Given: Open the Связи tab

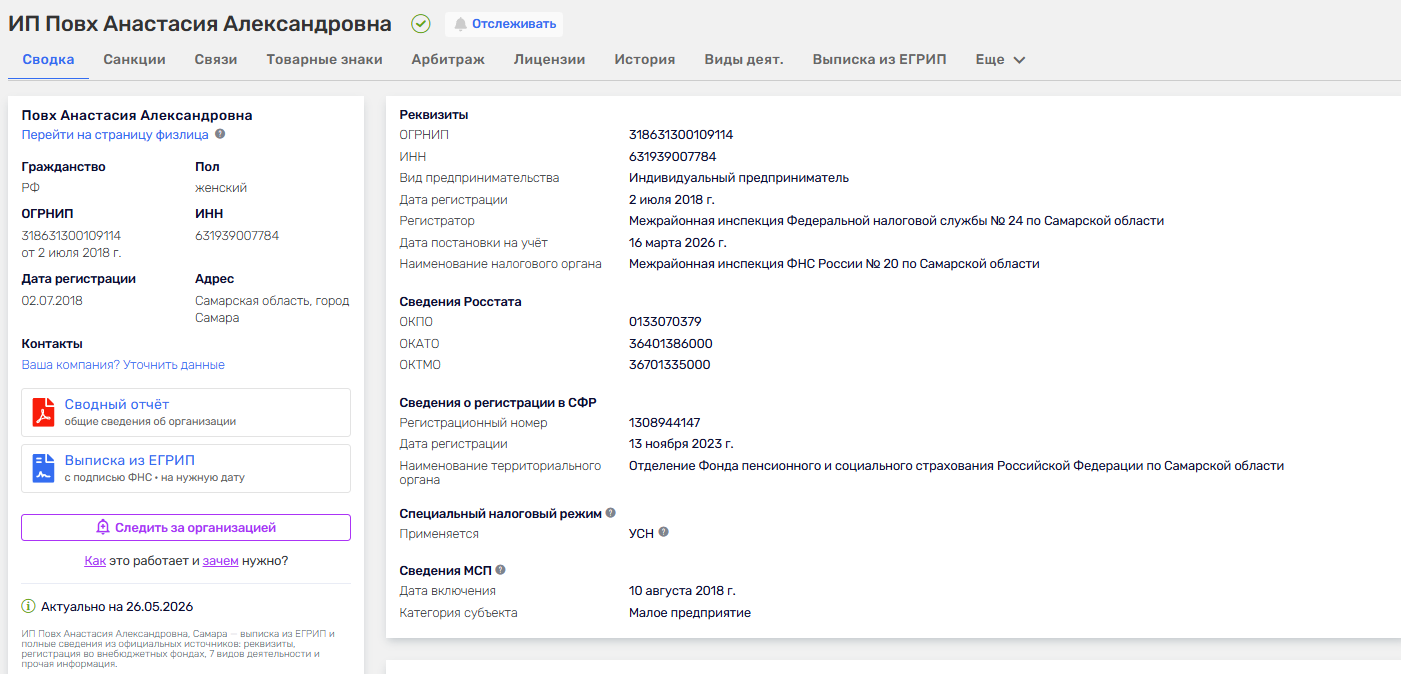Looking at the screenshot, I should point(216,59).
